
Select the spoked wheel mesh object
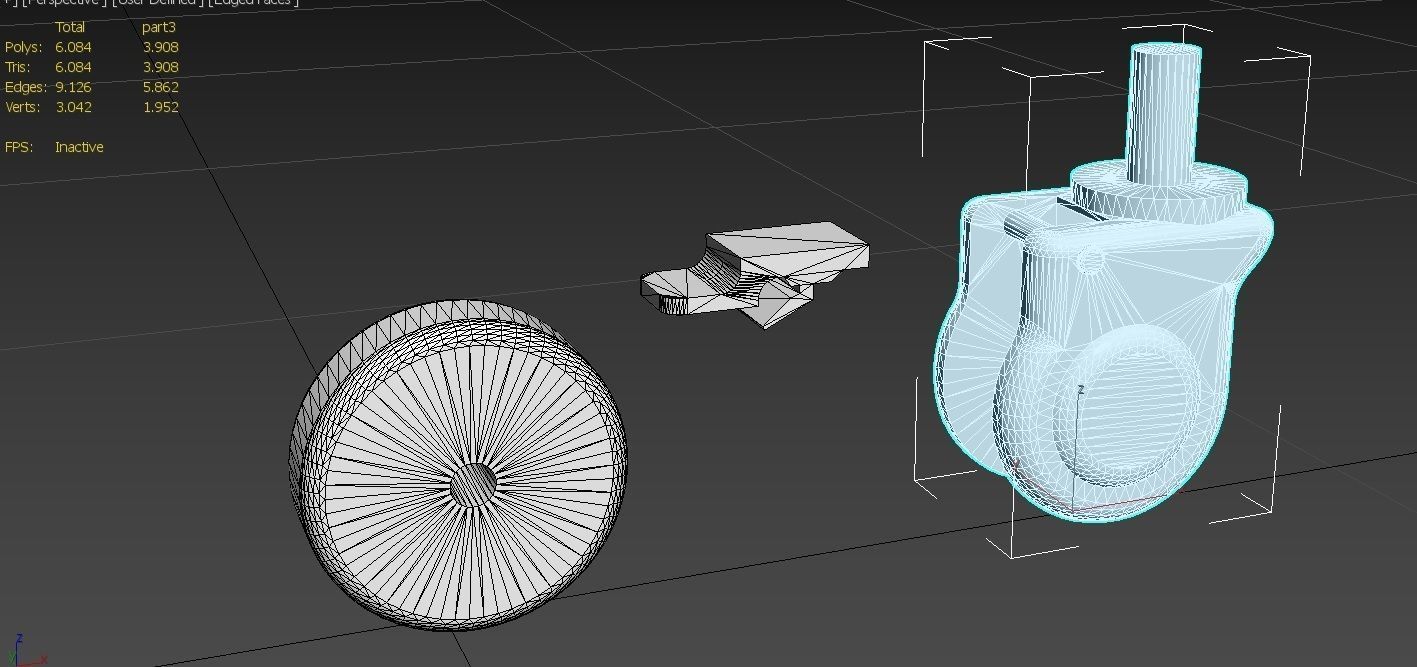click(x=458, y=463)
